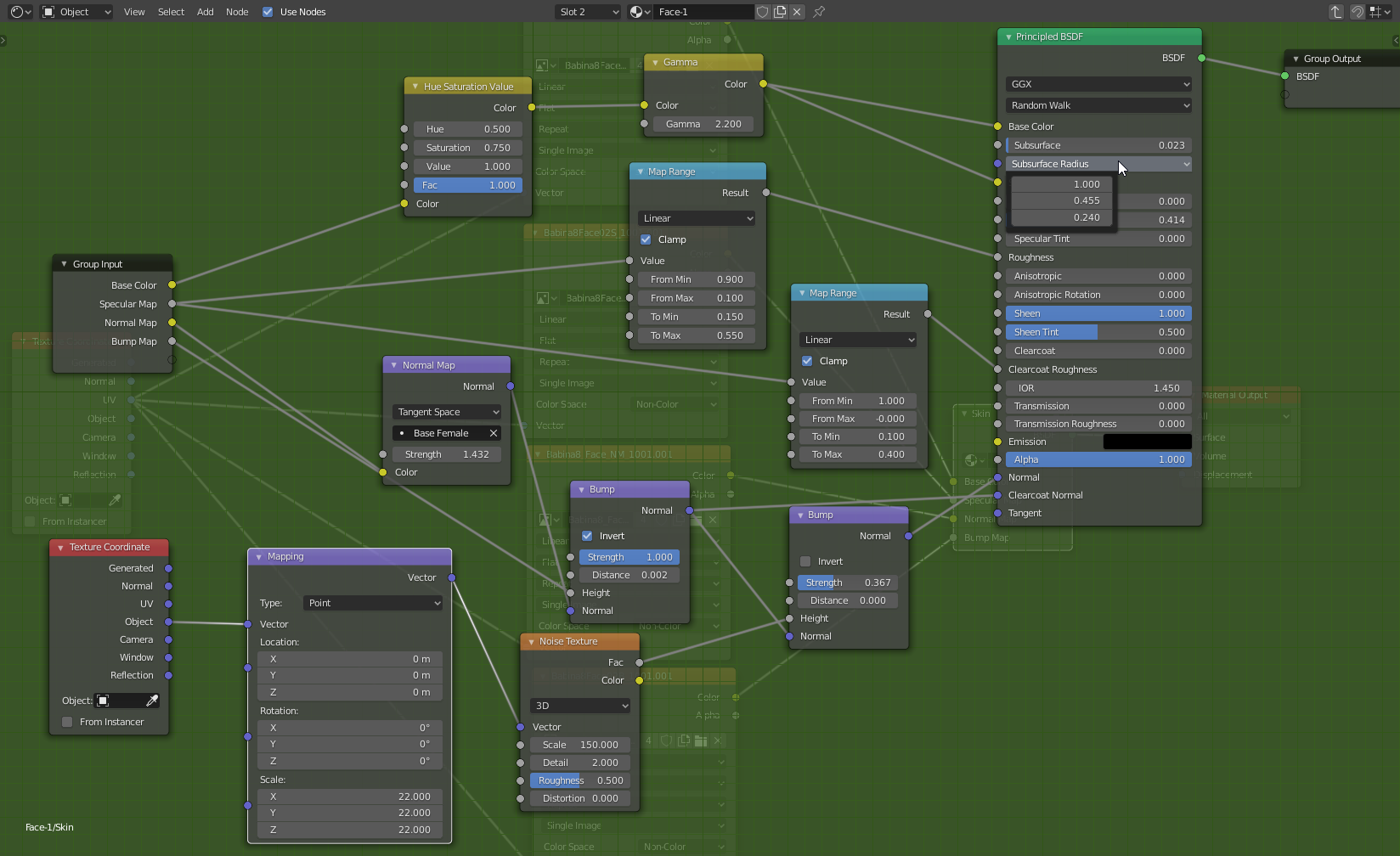Adjust the Alpha slider in Principled BSDF
This screenshot has height=856, width=1400.
click(1098, 459)
